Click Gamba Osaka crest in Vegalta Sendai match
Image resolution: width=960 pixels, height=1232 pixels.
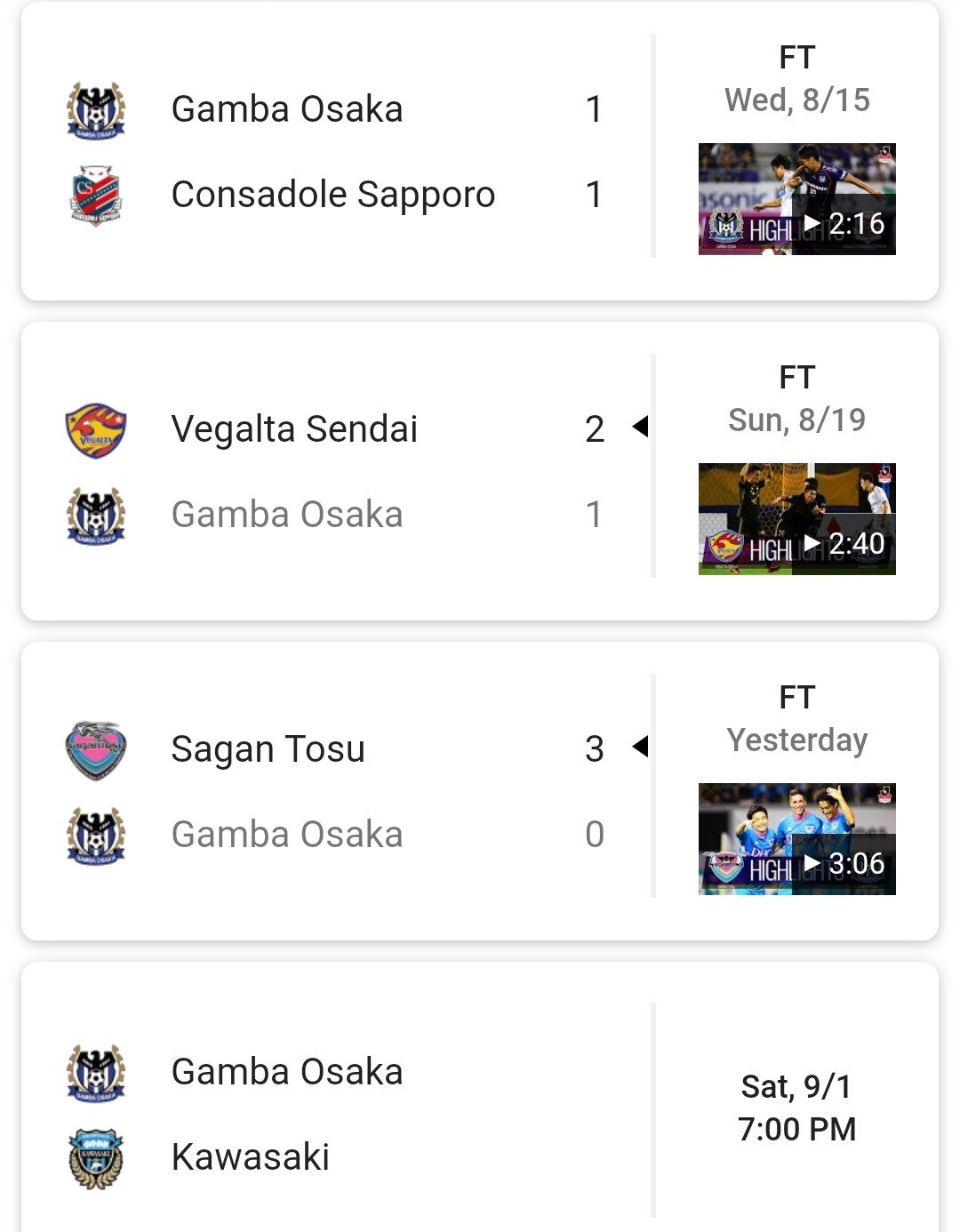coord(96,516)
